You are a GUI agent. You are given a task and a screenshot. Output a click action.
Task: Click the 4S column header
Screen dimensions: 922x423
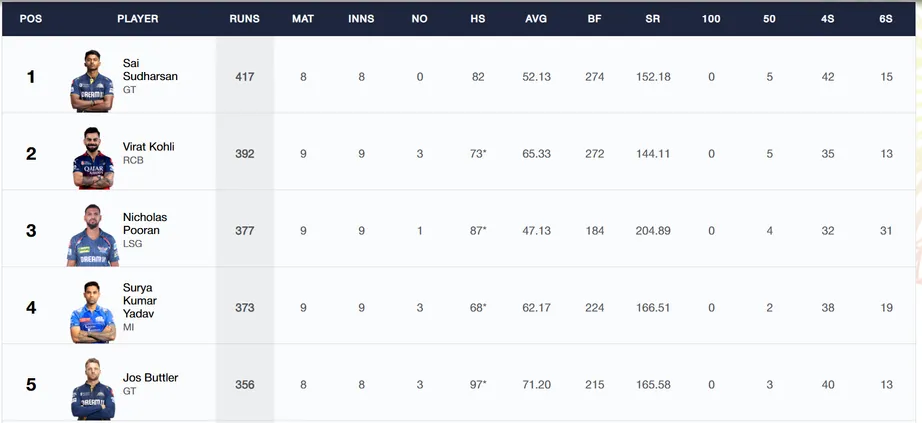pyautogui.click(x=828, y=19)
